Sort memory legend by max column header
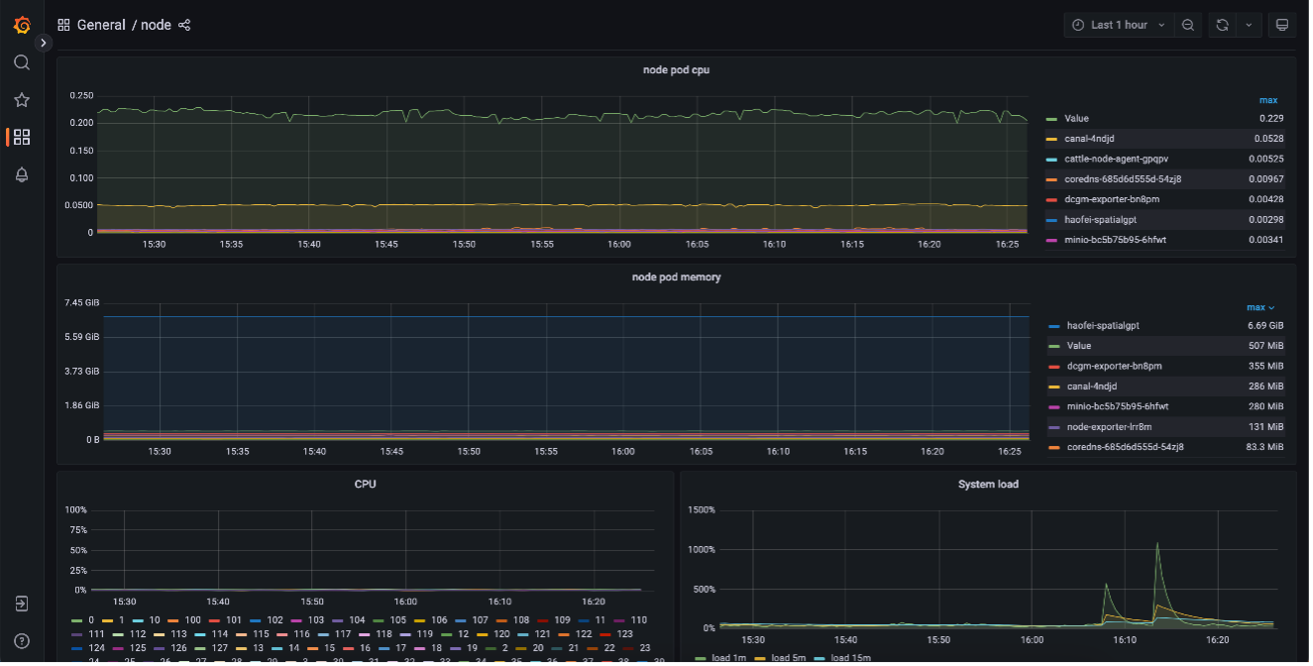The image size is (1313, 666). 1259,308
